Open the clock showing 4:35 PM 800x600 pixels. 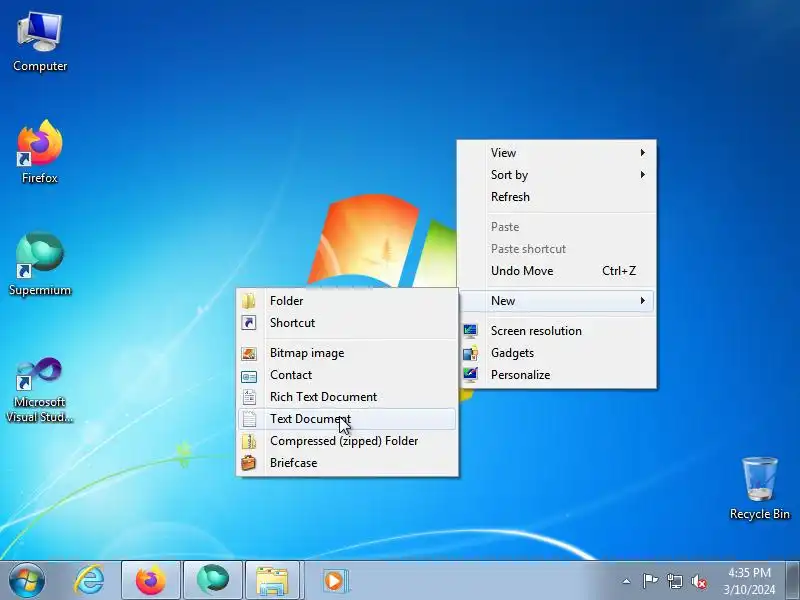pos(749,581)
